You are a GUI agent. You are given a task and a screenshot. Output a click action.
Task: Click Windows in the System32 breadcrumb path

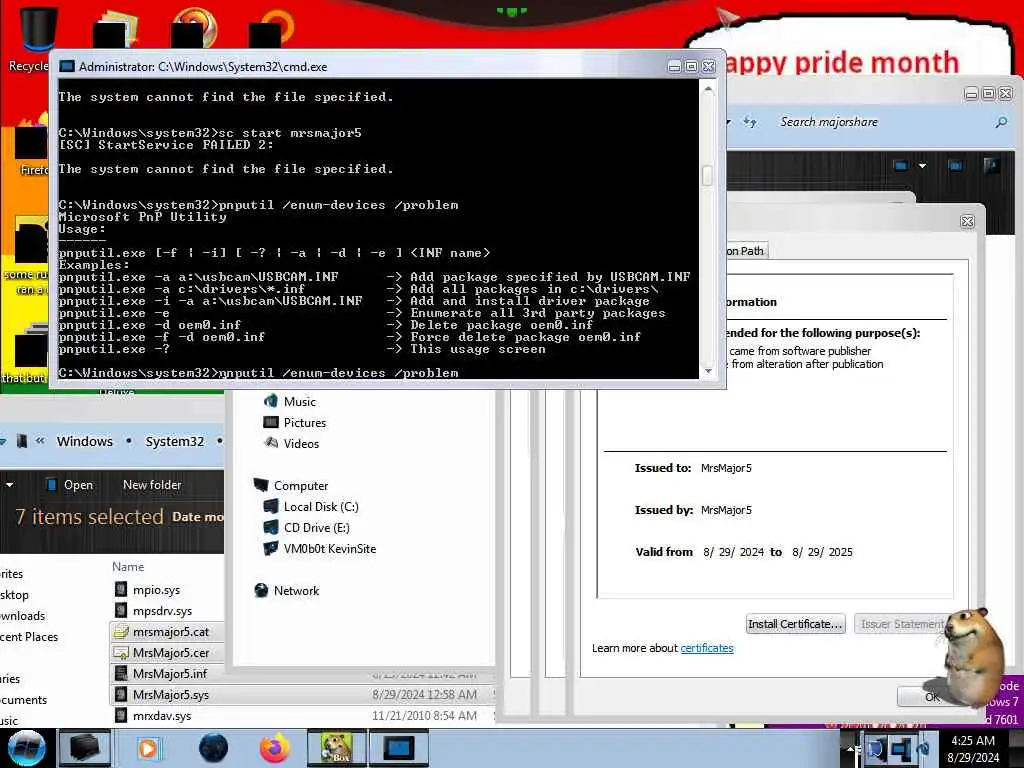[85, 441]
